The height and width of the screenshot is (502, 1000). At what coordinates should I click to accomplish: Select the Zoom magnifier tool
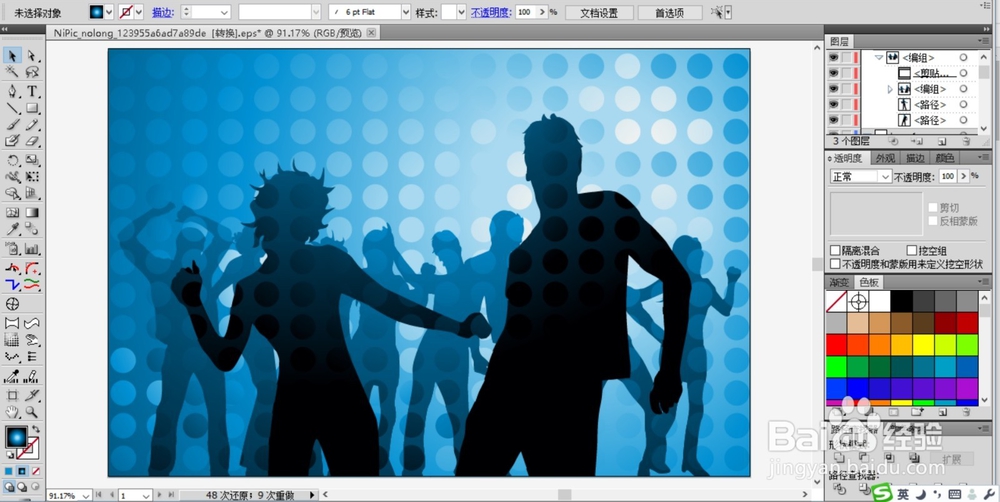pyautogui.click(x=32, y=412)
